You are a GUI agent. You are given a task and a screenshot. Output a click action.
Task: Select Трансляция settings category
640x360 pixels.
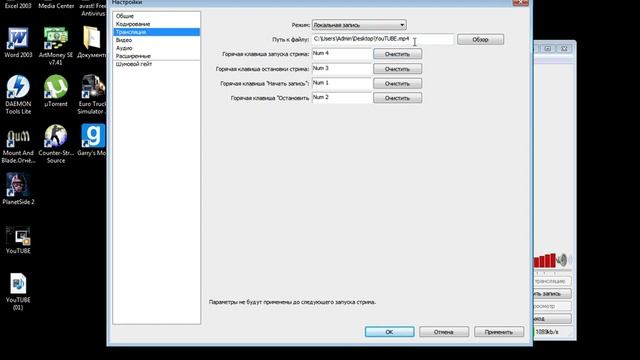point(157,32)
